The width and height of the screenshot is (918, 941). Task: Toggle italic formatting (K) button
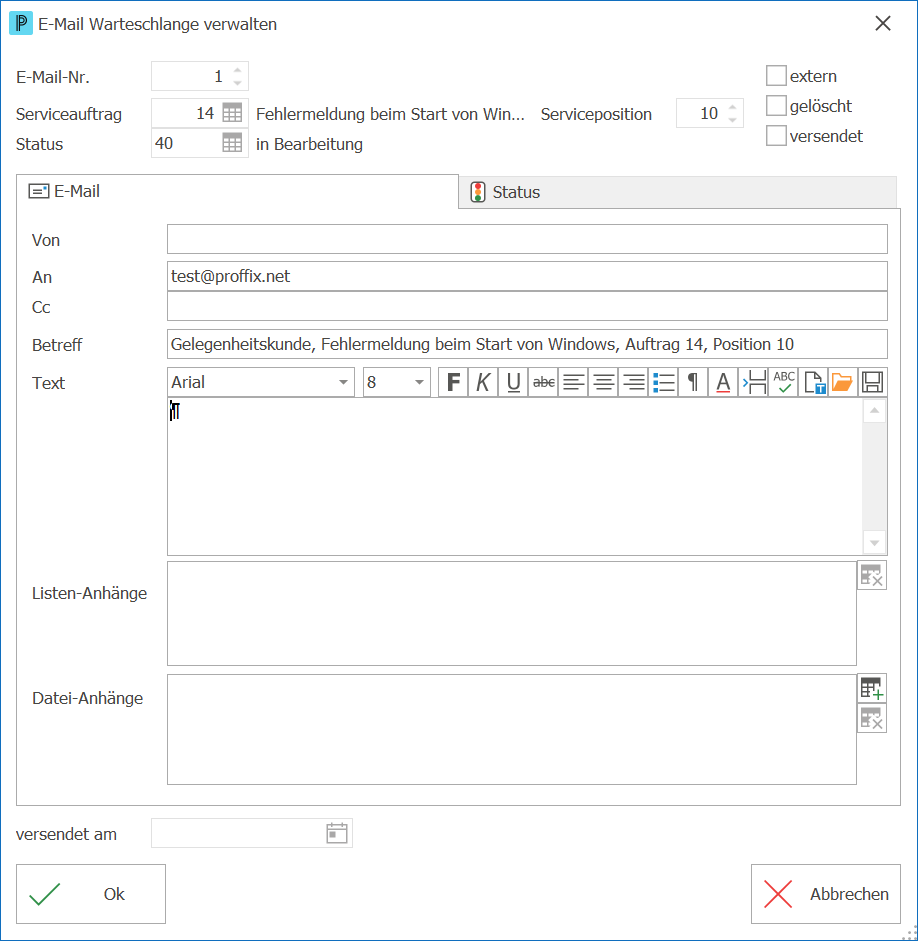[484, 382]
